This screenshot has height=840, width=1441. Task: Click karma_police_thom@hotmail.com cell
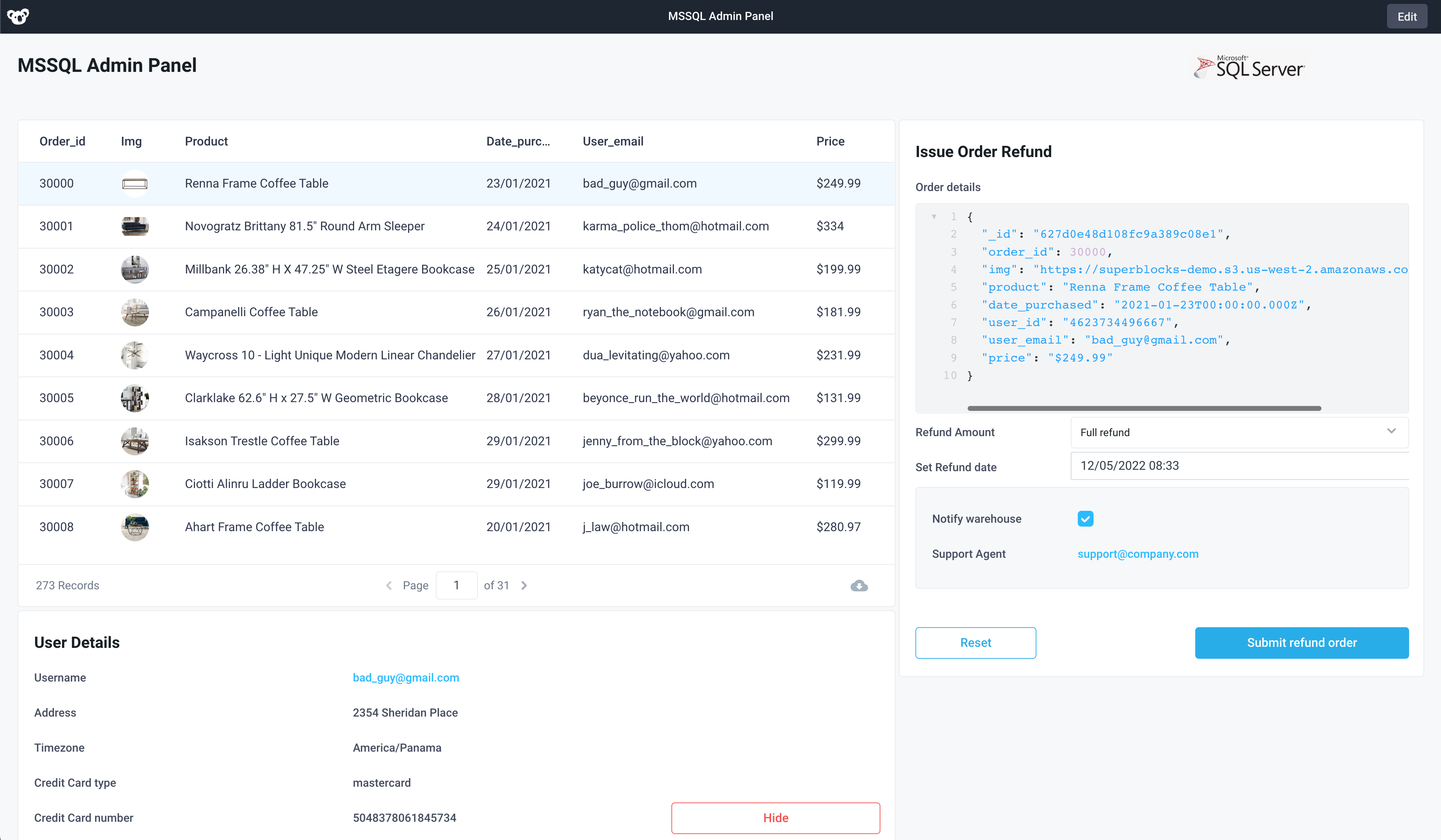pyautogui.click(x=676, y=226)
